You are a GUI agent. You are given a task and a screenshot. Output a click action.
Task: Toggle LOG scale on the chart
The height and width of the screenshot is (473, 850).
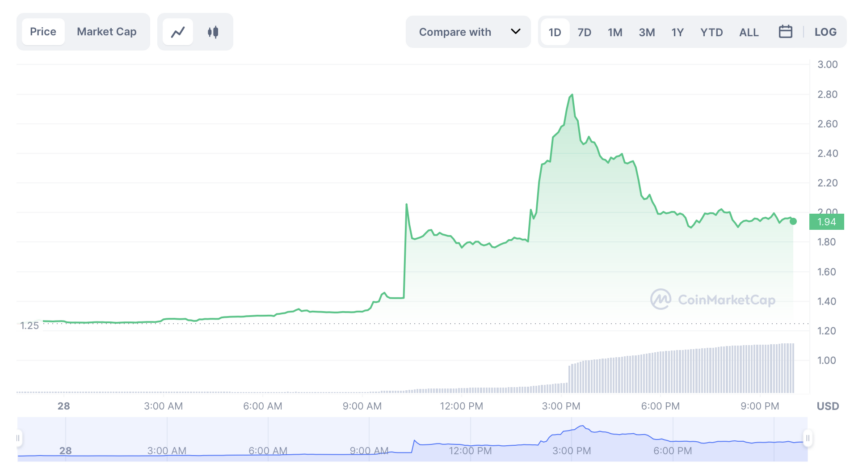tap(825, 32)
